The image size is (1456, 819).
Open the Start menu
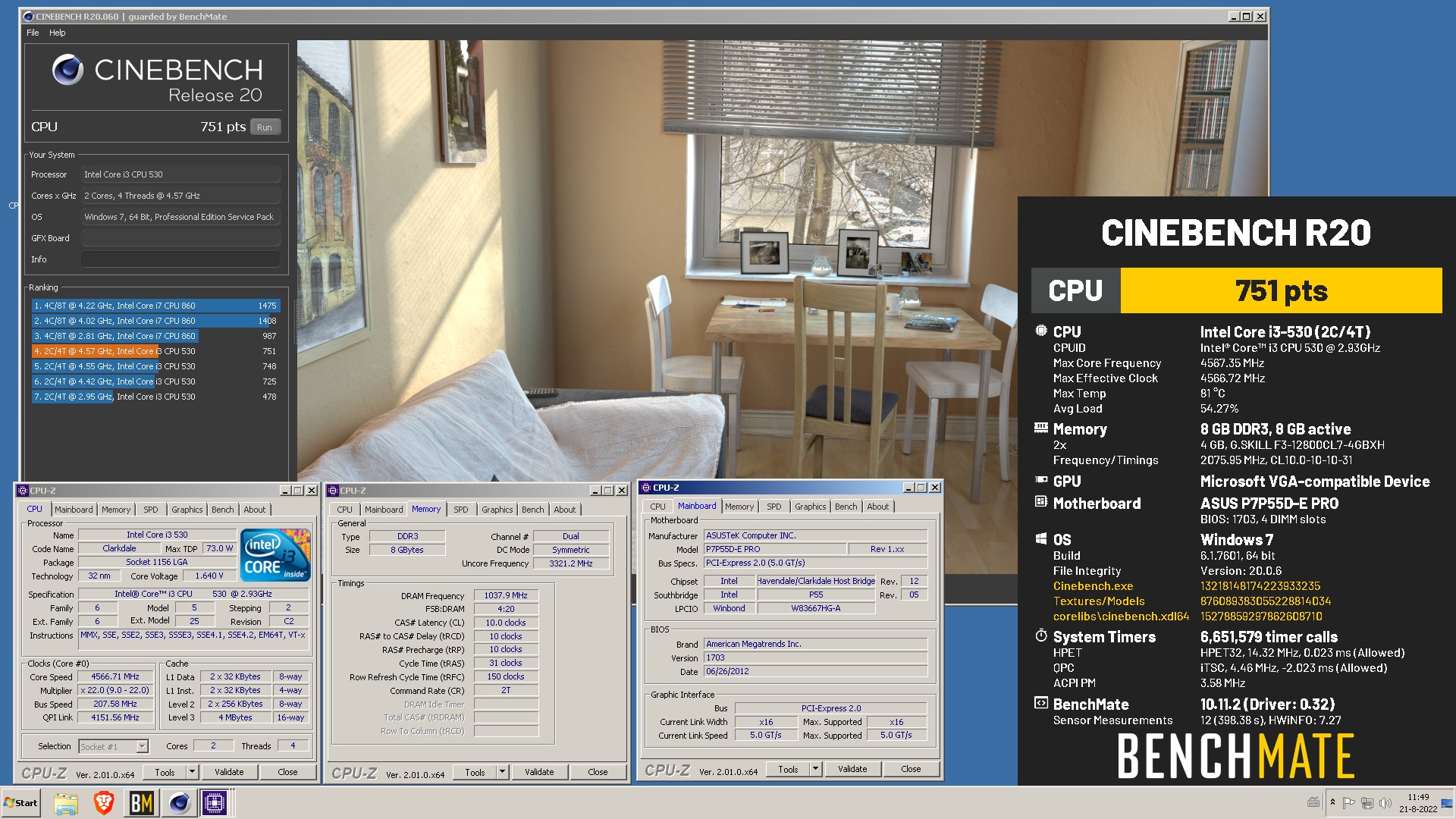20,802
